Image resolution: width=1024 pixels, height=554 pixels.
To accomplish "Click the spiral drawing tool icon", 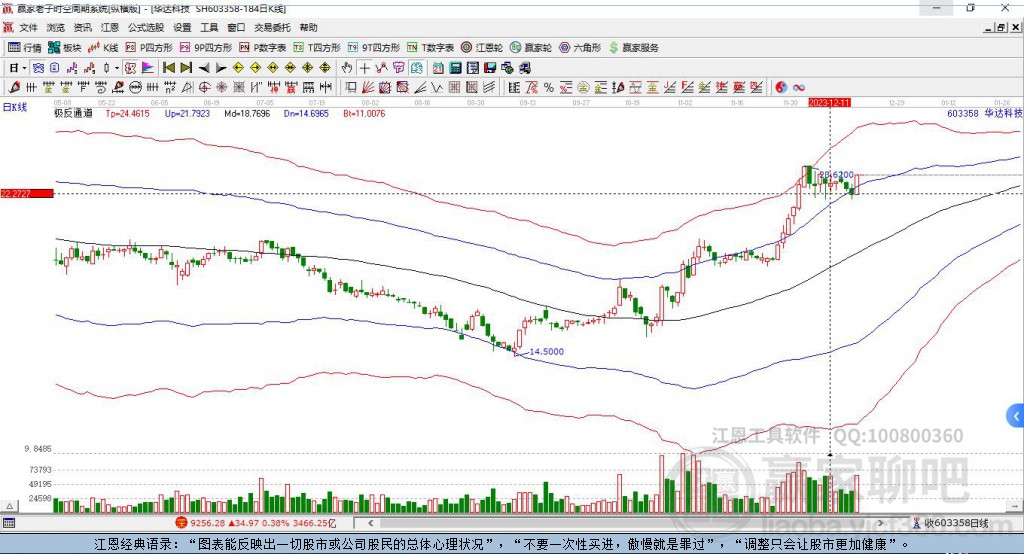I will (x=101, y=88).
